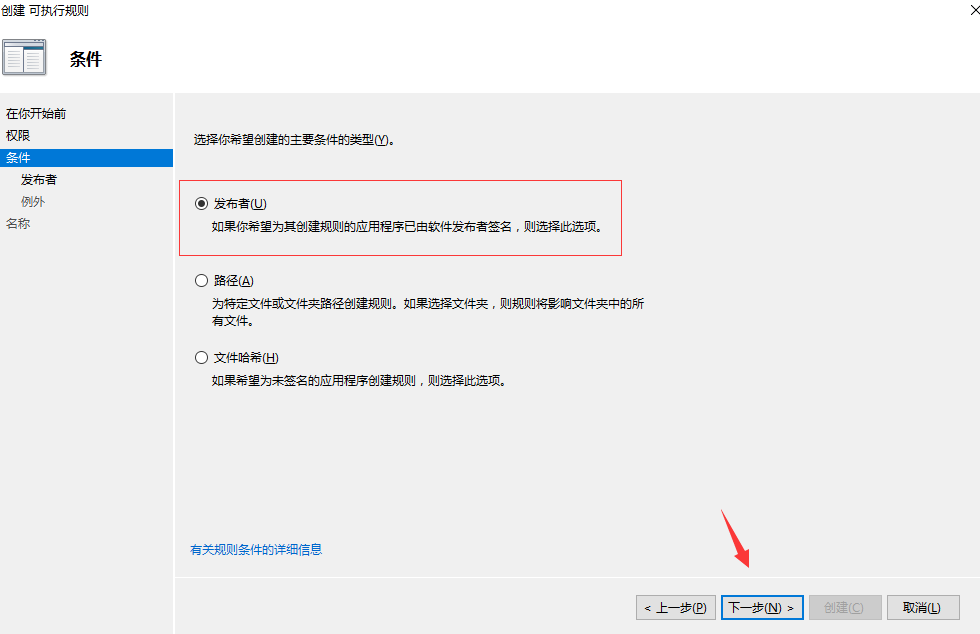
Task: Select the 发布者(U) radio button
Action: click(201, 204)
